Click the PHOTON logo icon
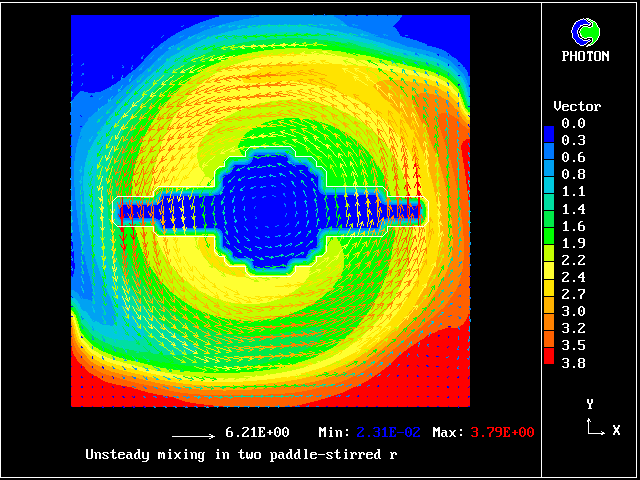Screen dimensions: 640x480 tap(583, 32)
